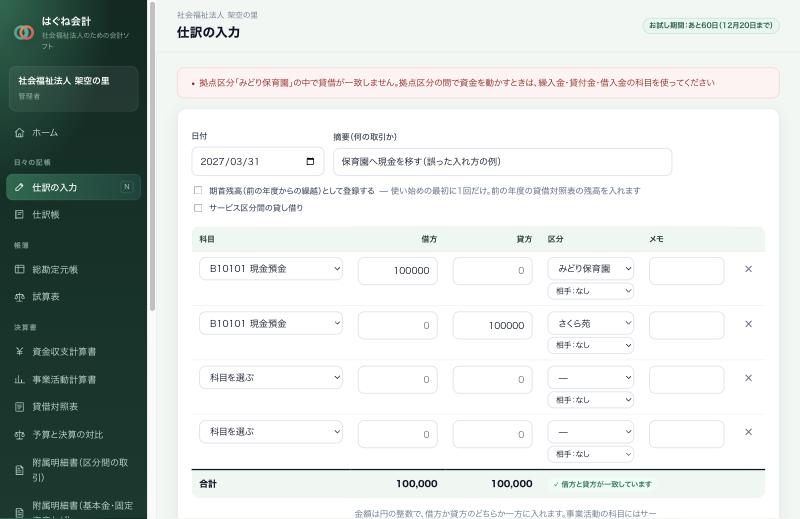
Task: Click debit field showing 100000
Action: pos(398,270)
